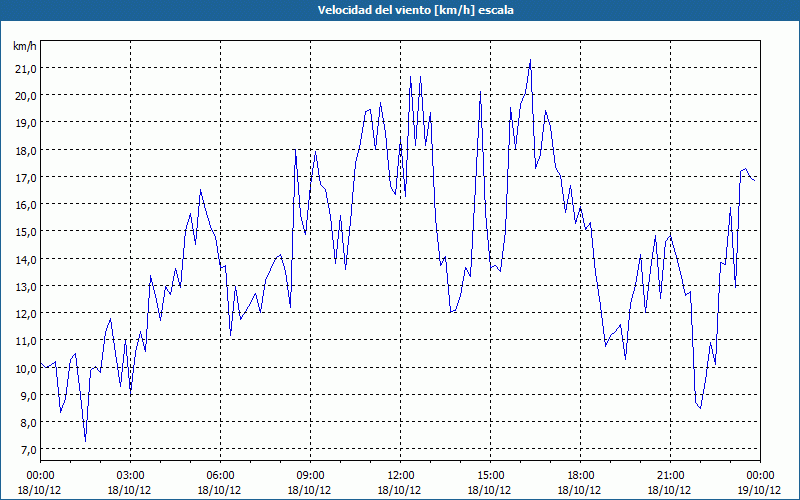Click the '18:00' time label
800x500 pixels.
coord(581,476)
